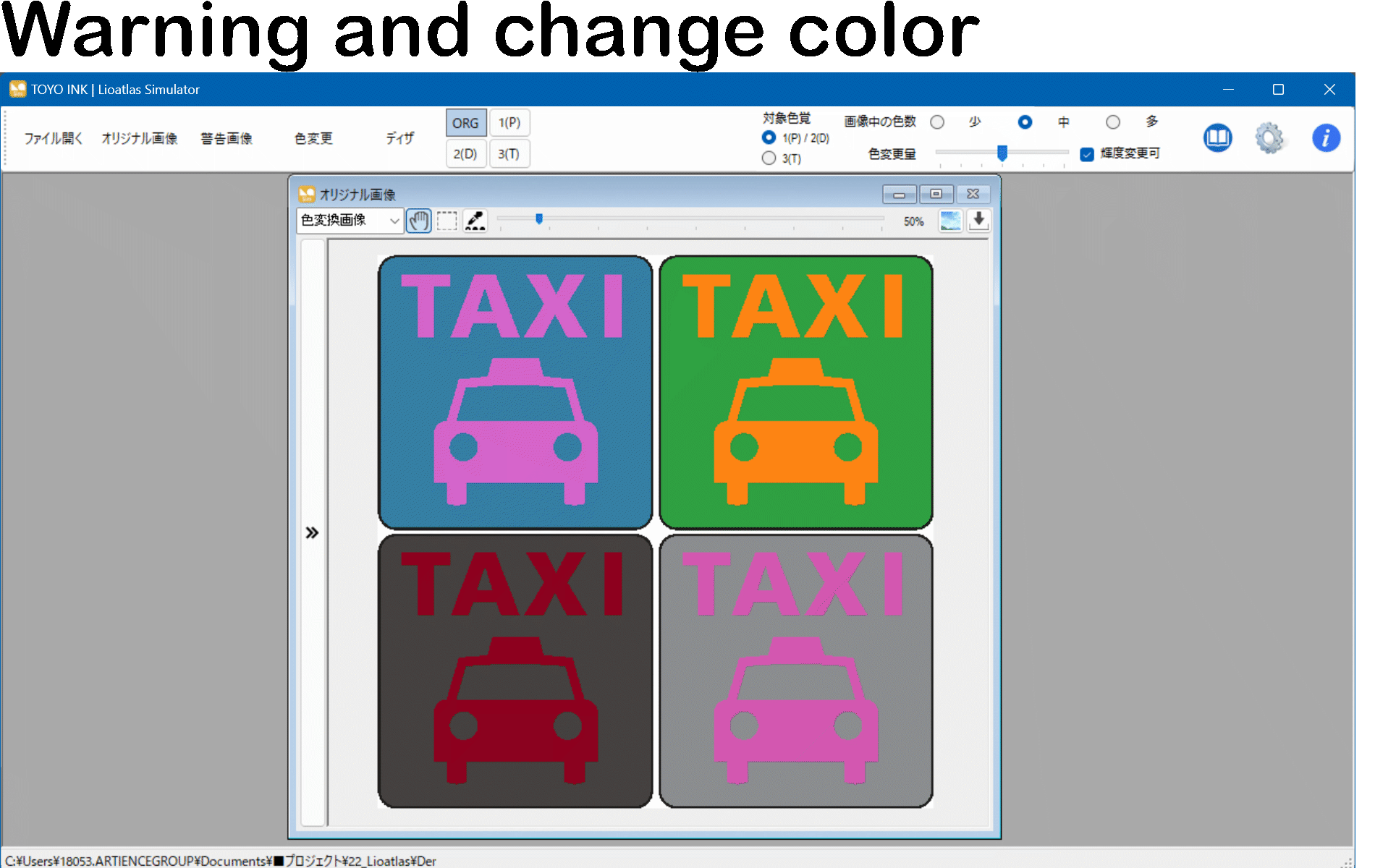Open the 色変換画像 dropdown
Screen dimensions: 1375x868
coord(350,221)
